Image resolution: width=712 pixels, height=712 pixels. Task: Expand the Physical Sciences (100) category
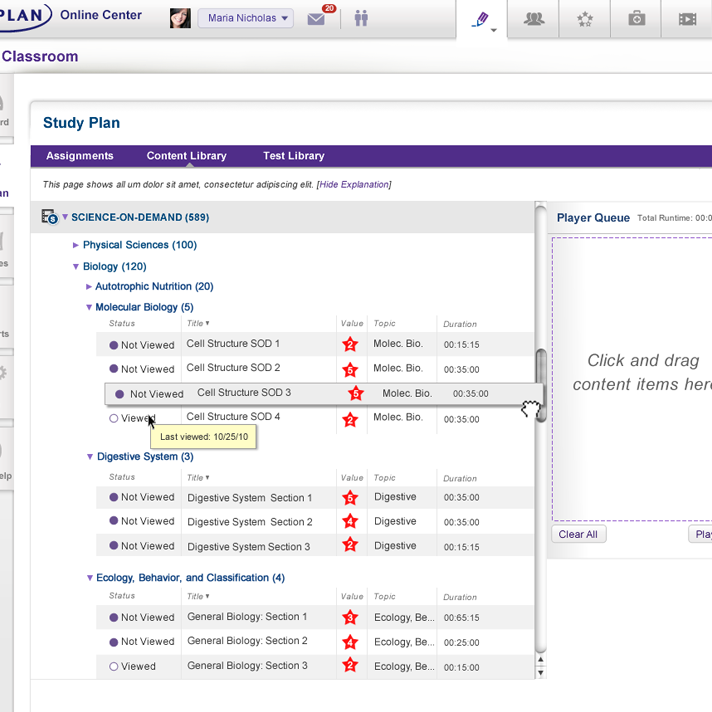tap(76, 245)
